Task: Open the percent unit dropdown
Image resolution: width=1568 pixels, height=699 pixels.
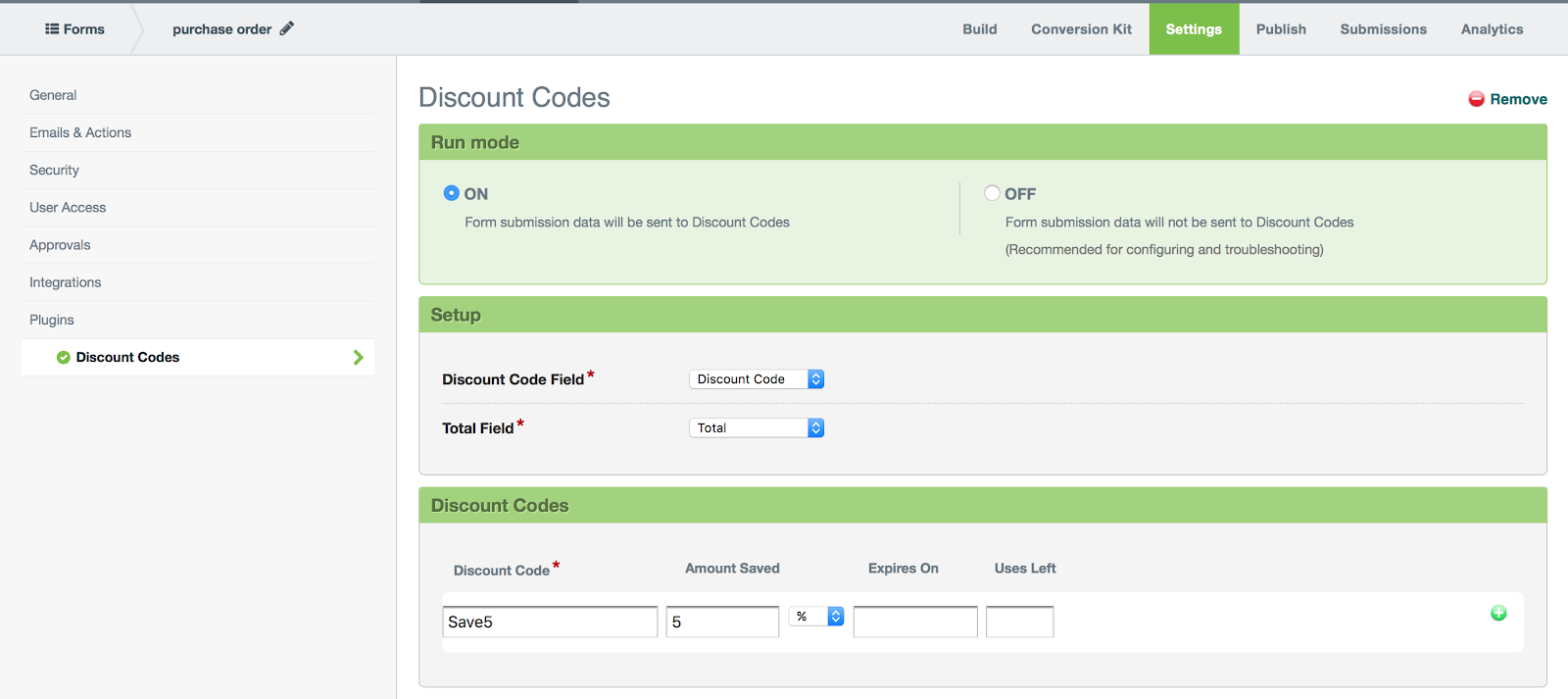Action: 816,617
